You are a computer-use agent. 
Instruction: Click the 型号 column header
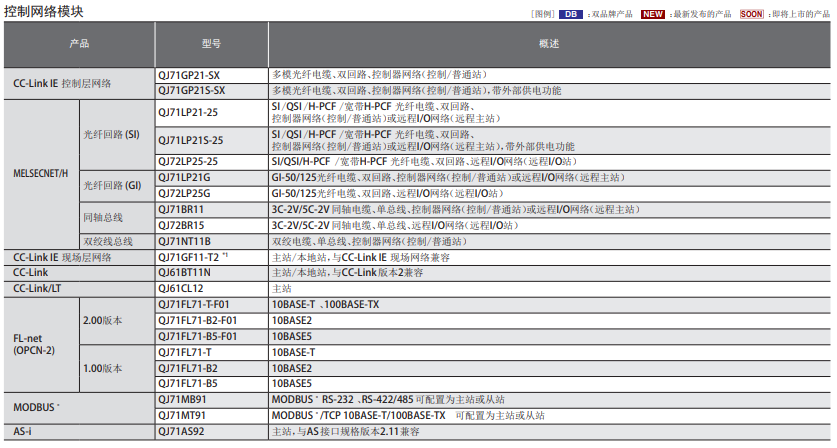(x=211, y=44)
